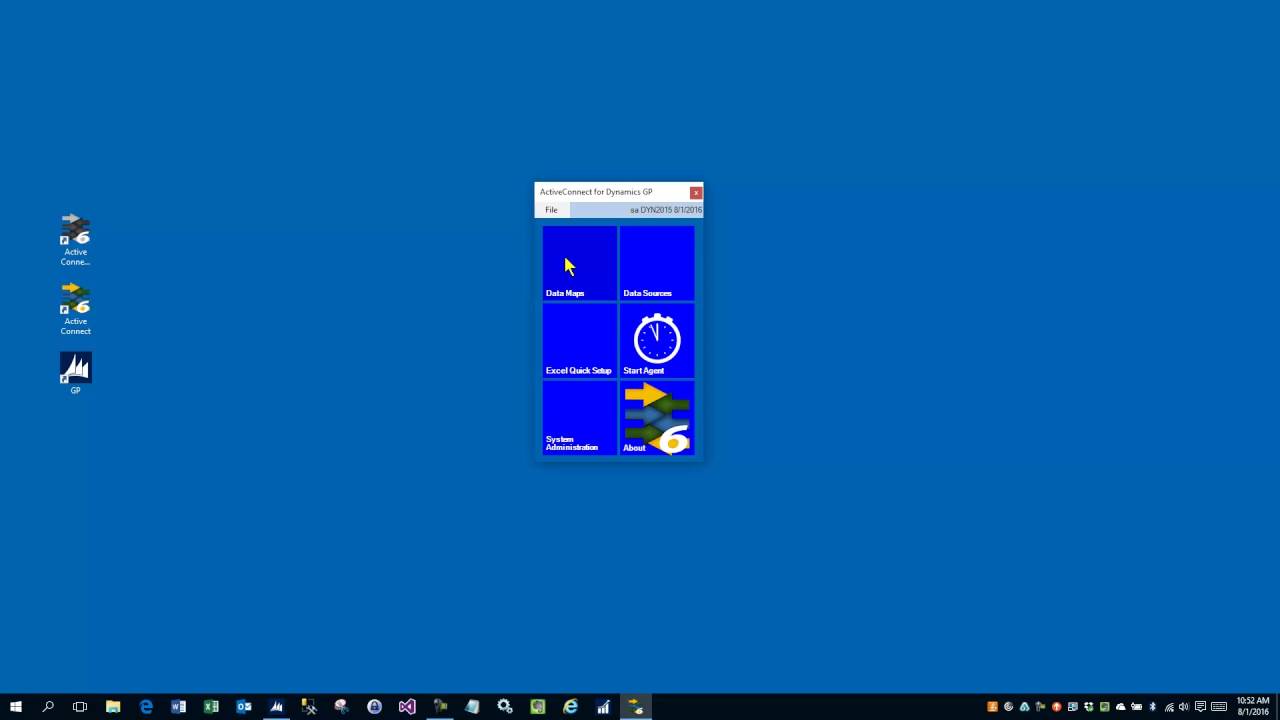
Task: Switch to ActiveConnect taskbar button
Action: click(x=636, y=707)
